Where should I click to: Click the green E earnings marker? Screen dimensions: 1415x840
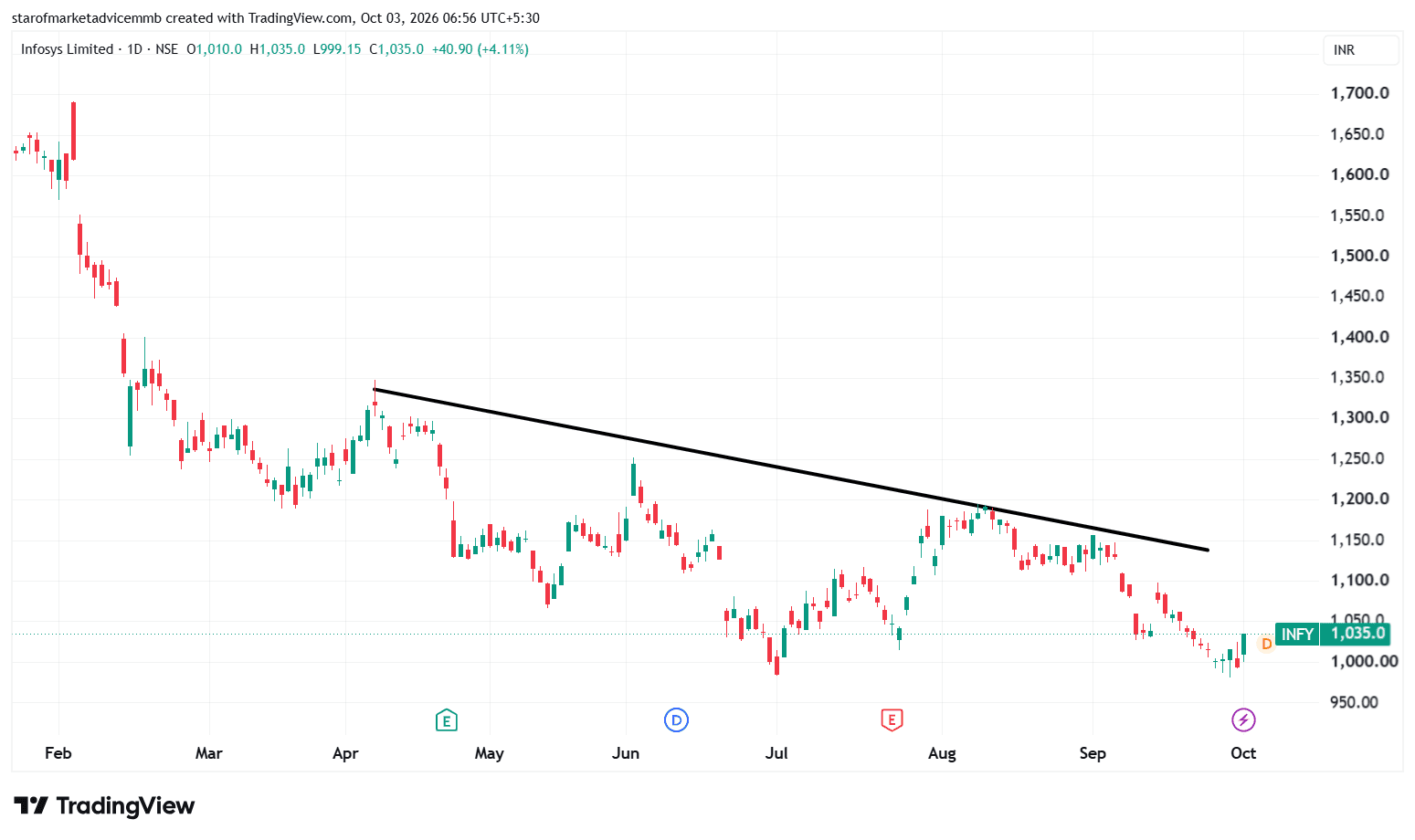(x=446, y=720)
